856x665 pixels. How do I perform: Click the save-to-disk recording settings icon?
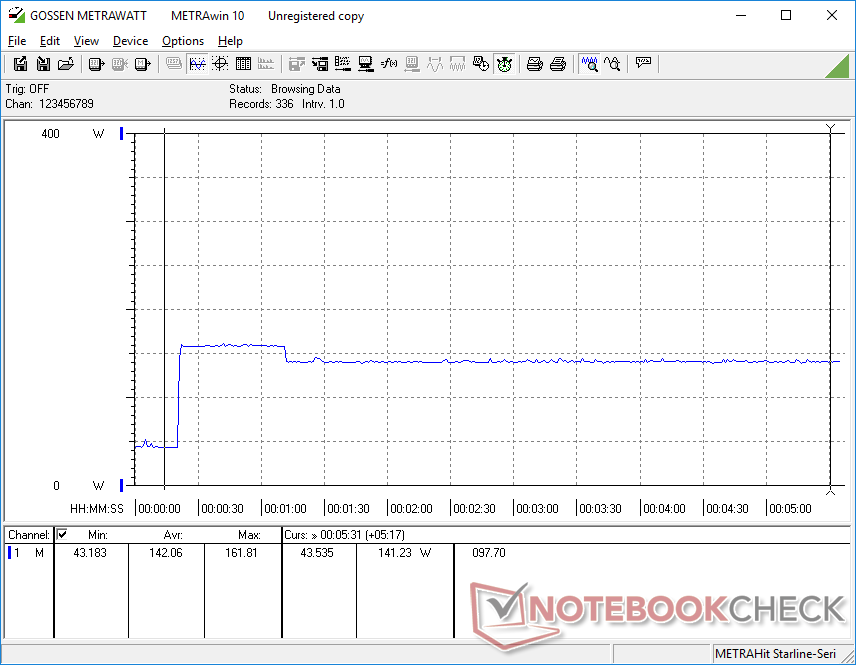320,64
